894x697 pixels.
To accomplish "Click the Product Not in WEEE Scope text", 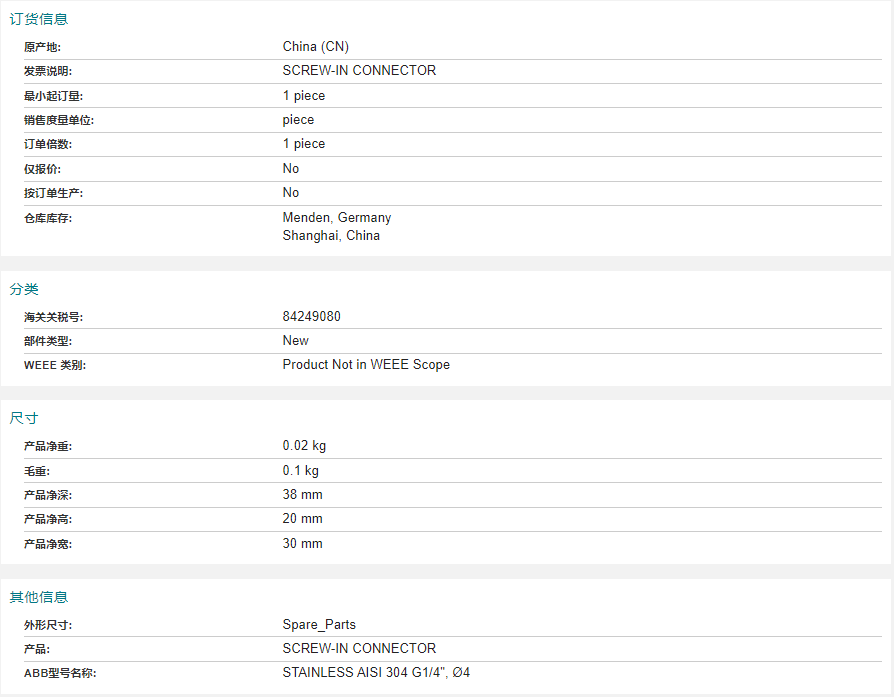I will [366, 365].
